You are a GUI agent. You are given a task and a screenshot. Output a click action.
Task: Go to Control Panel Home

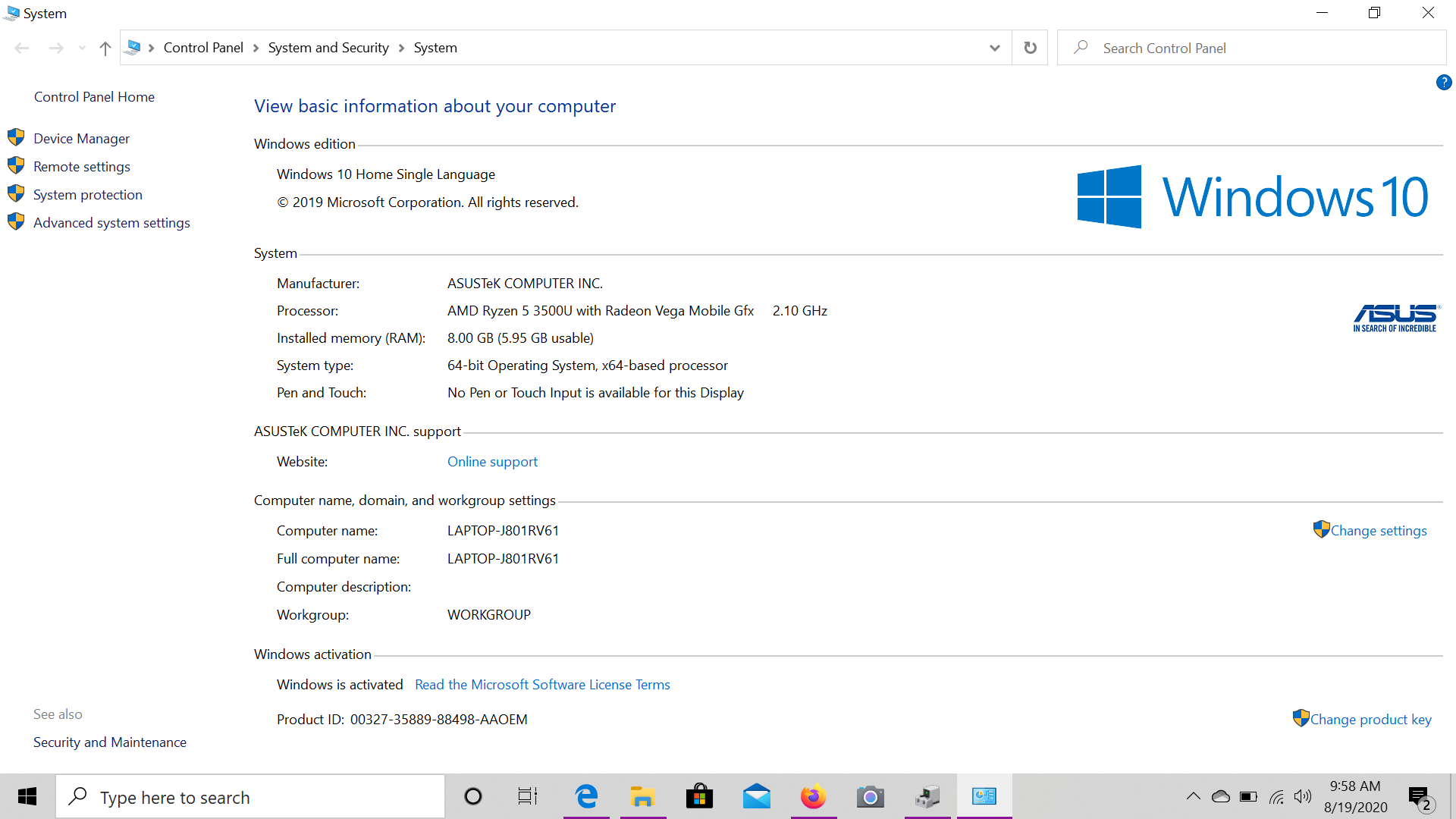click(x=94, y=97)
